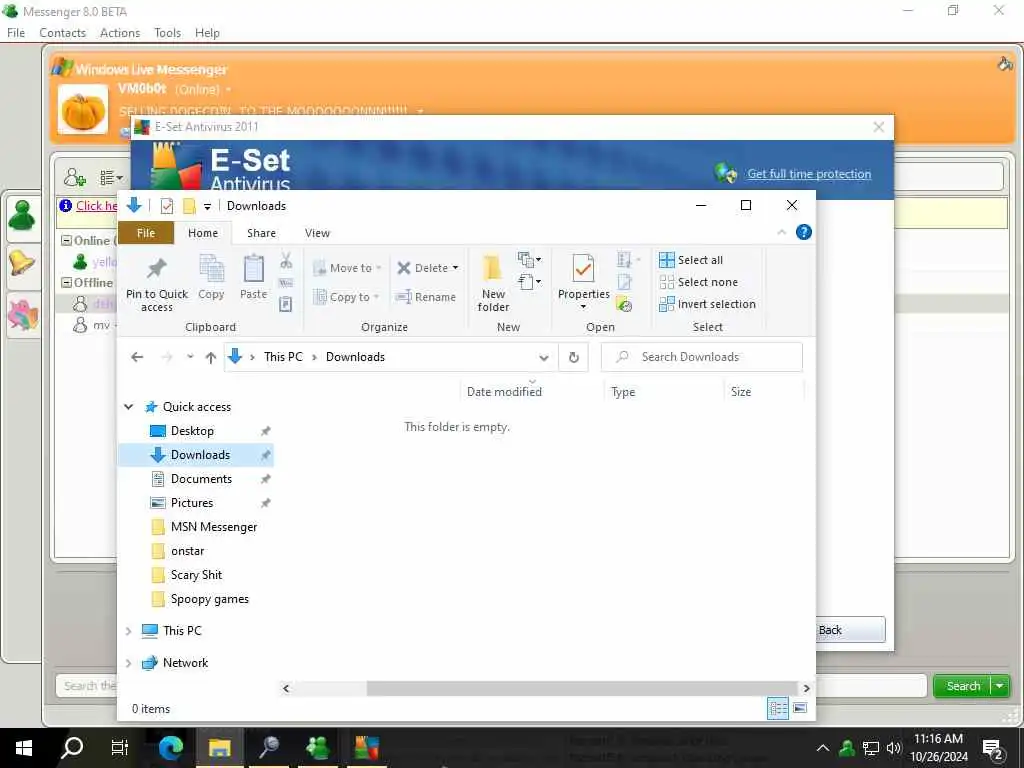Viewport: 1024px width, 768px height.
Task: Open the Actions menu in Messenger
Action: click(120, 33)
